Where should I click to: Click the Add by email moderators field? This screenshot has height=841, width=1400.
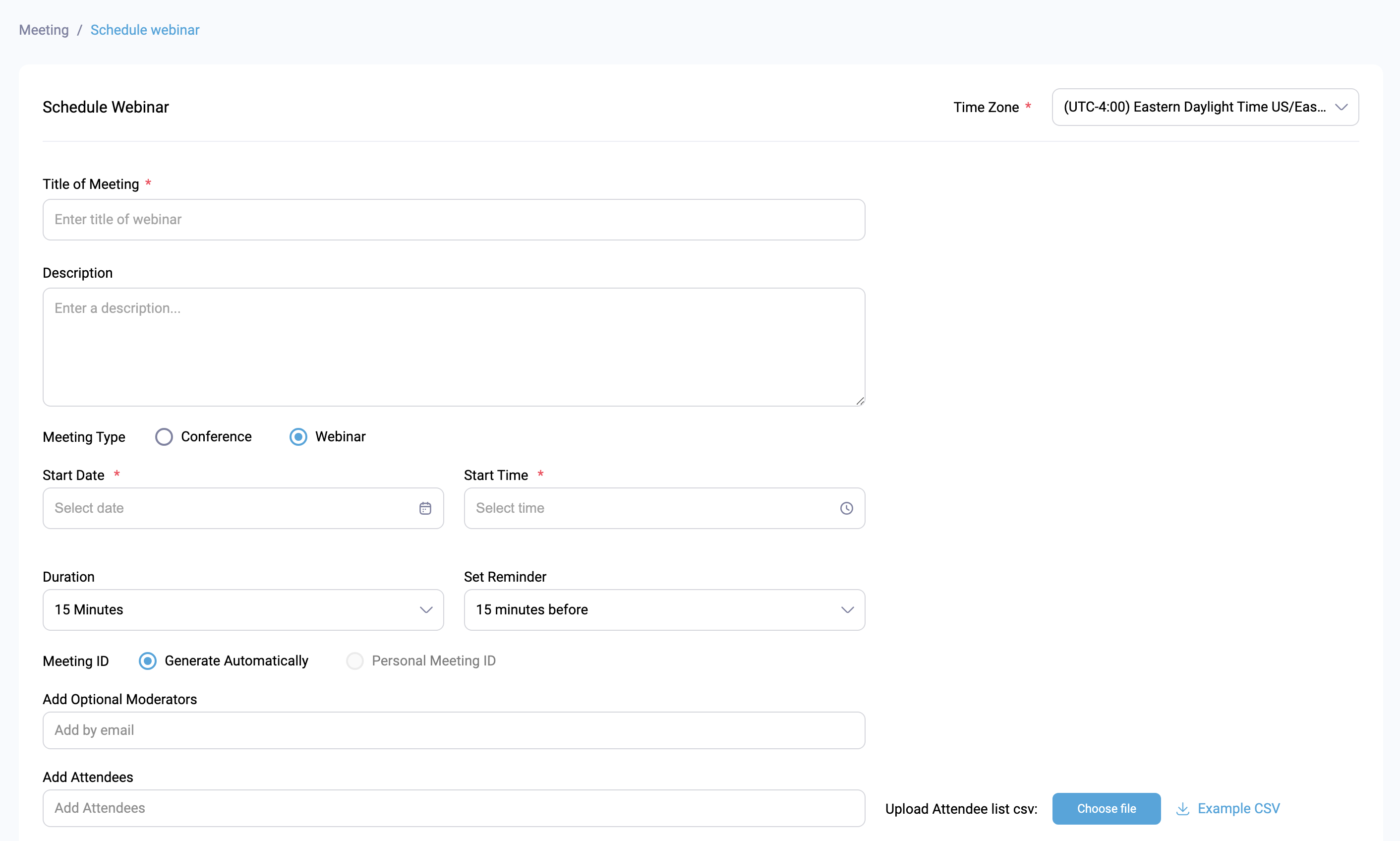454,730
